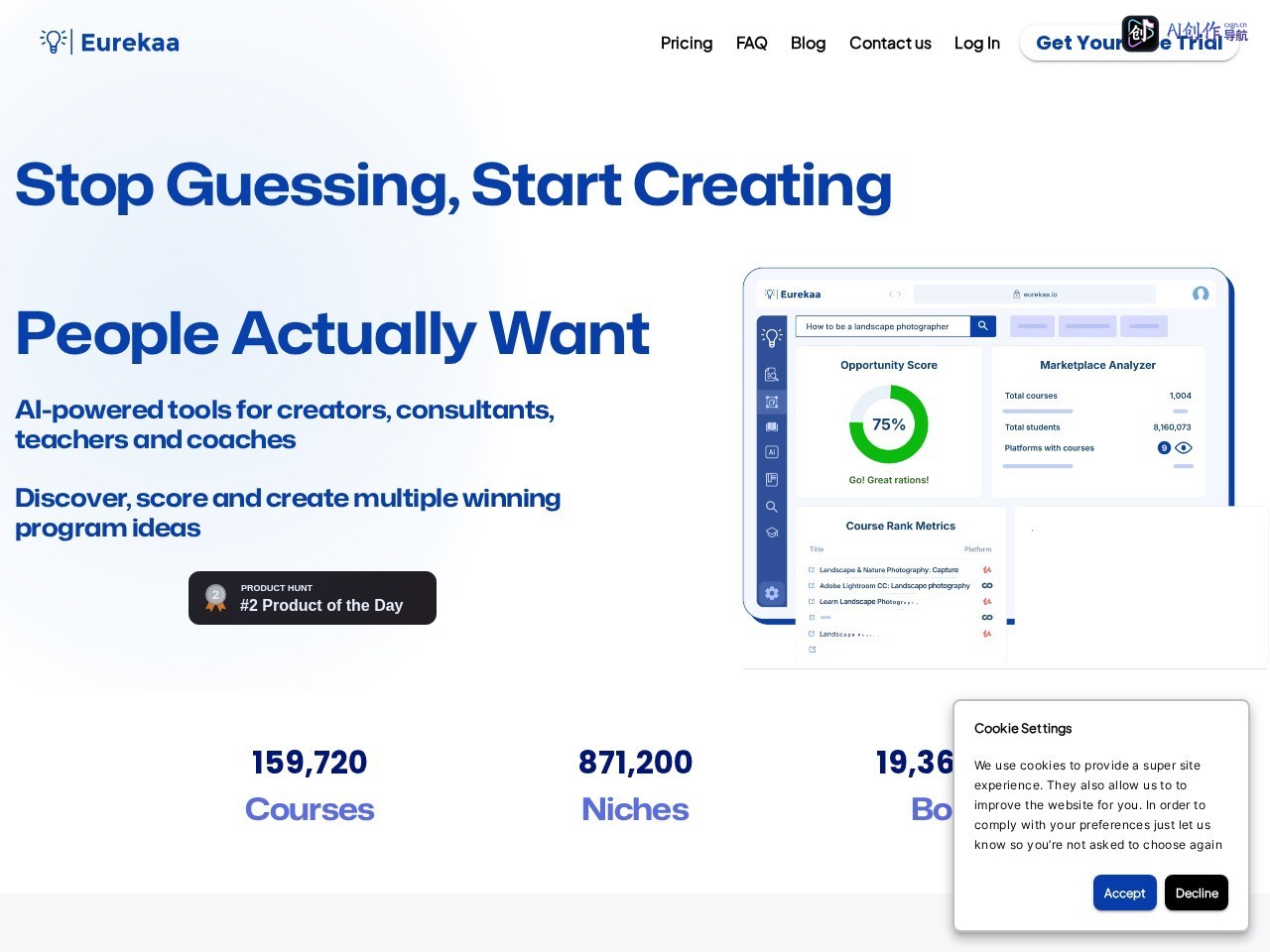Screen dimensions: 1270x952
Task: Open the Blog link in navigation
Action: (809, 43)
